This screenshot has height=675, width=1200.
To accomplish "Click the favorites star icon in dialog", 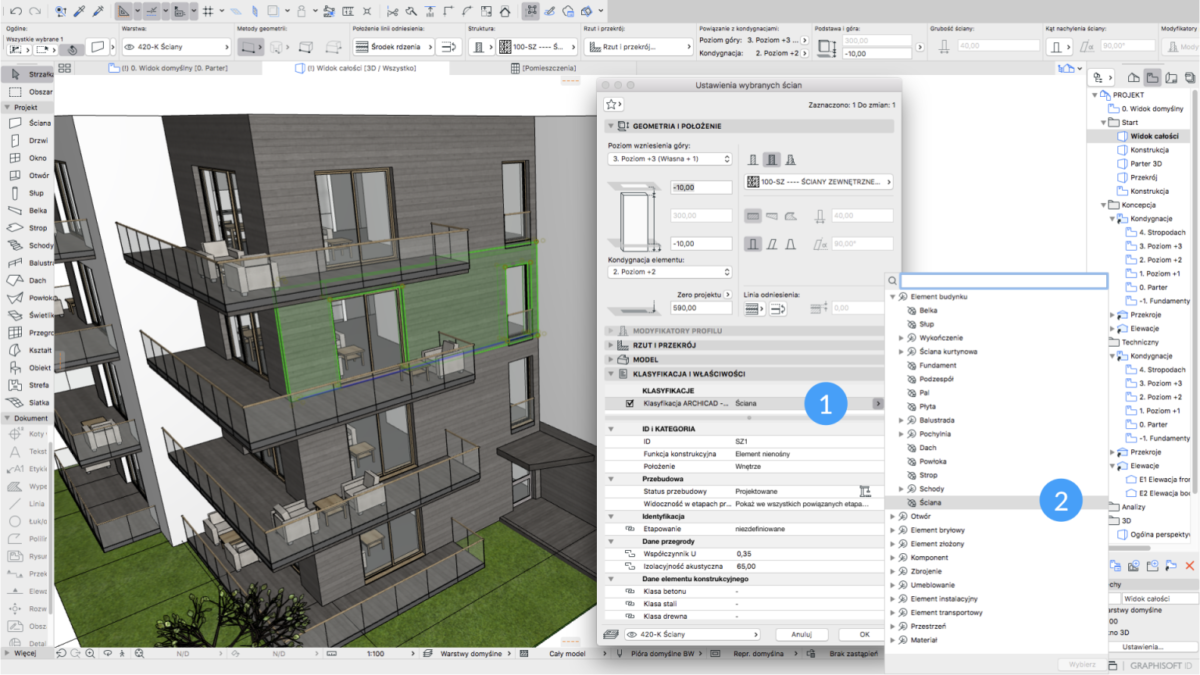I will pyautogui.click(x=613, y=104).
